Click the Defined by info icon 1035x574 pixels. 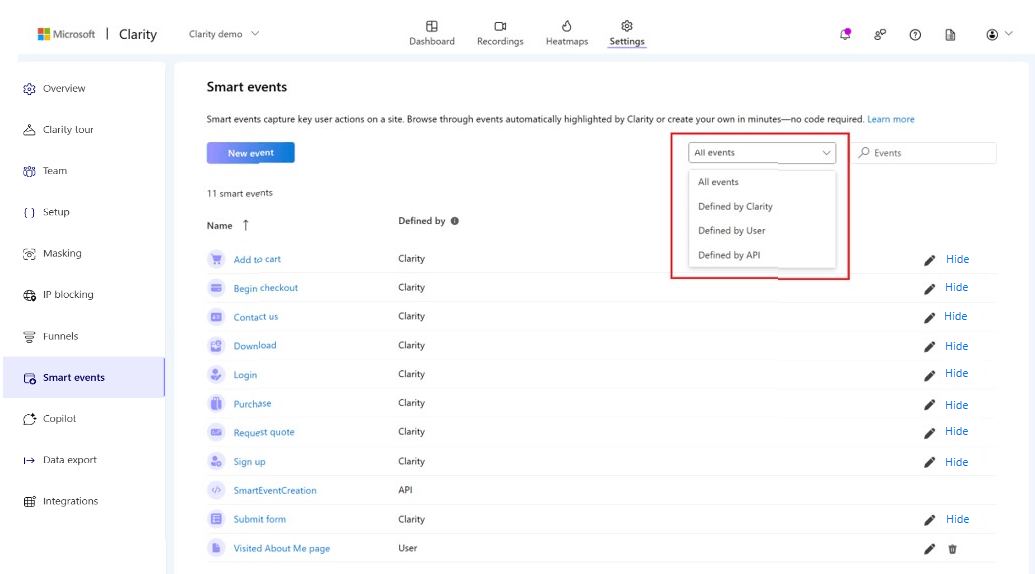[x=455, y=221]
